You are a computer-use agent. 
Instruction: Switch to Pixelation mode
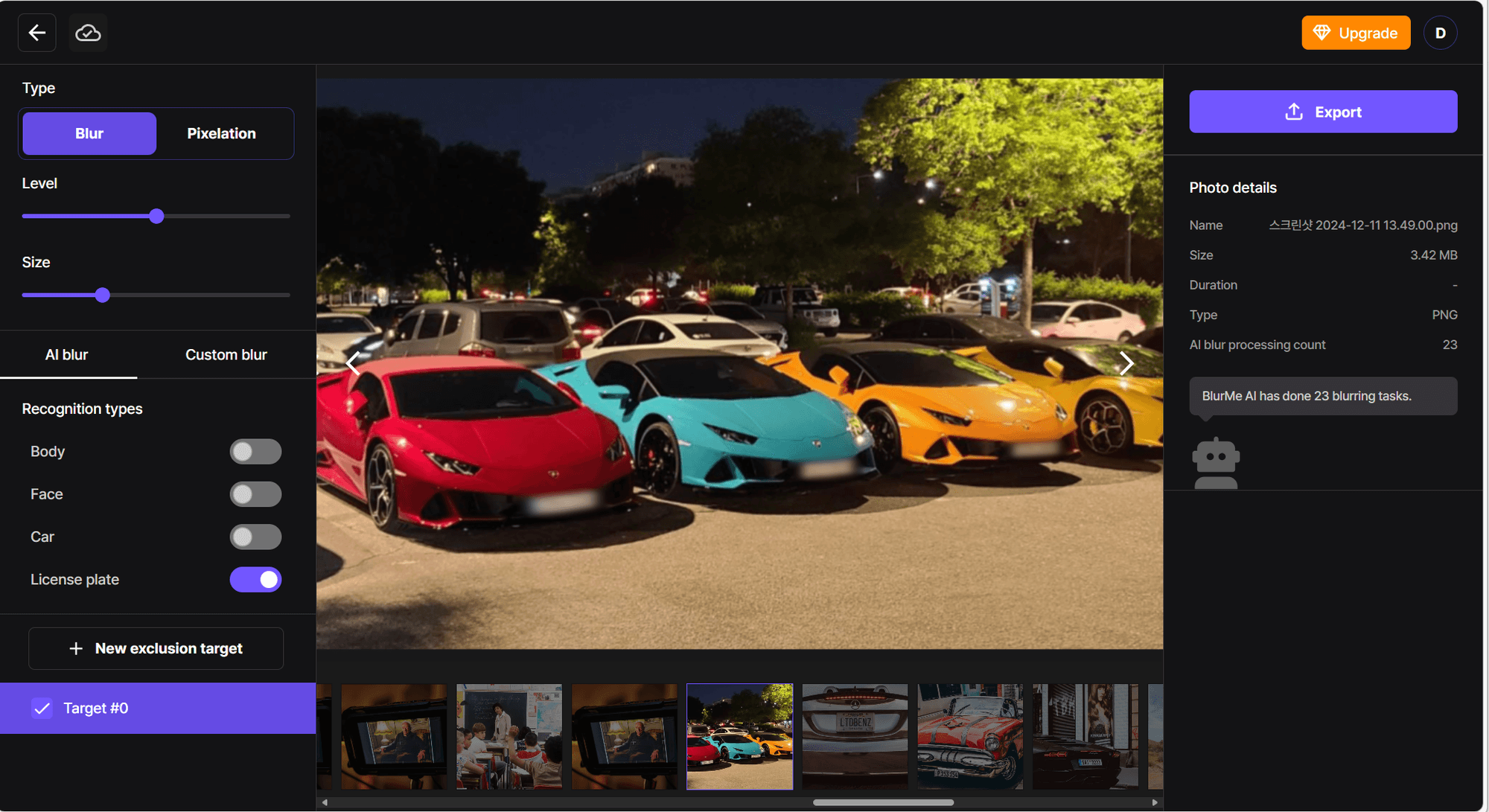click(221, 133)
